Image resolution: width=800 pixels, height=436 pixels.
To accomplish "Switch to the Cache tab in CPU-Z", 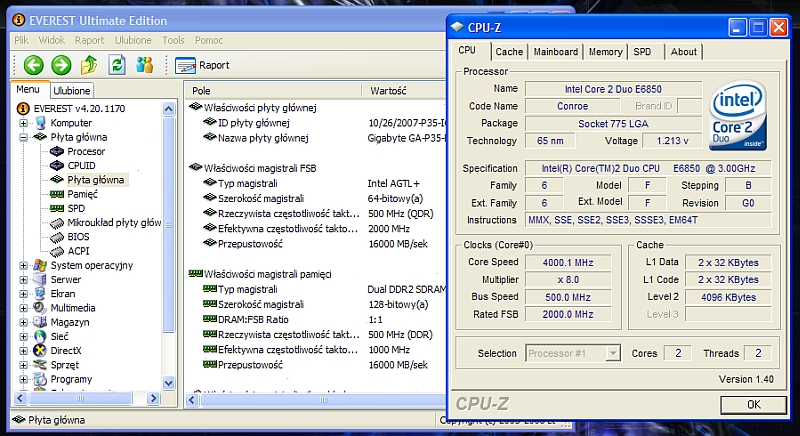I will click(509, 52).
